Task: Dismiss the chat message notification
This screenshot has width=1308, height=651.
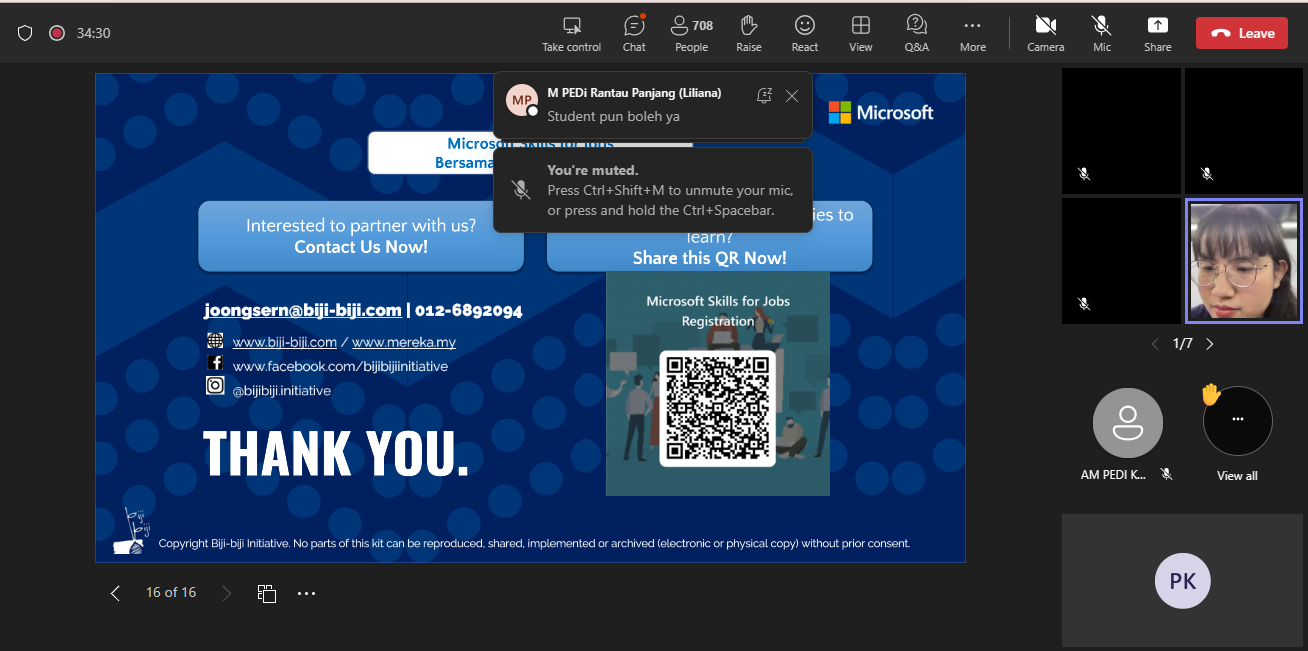Action: pos(792,96)
